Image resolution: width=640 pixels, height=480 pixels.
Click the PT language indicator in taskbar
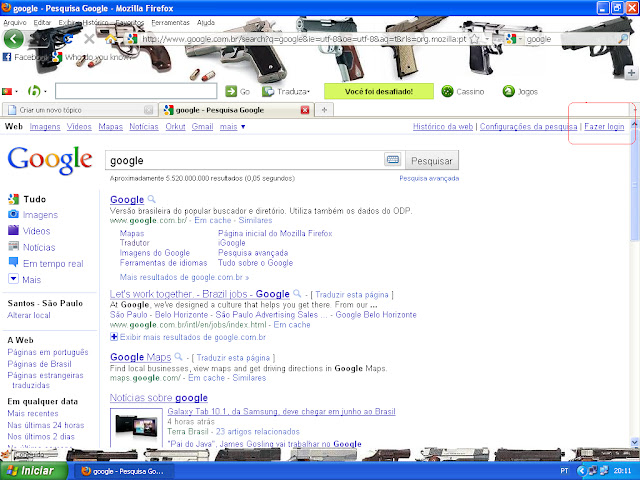(564, 471)
